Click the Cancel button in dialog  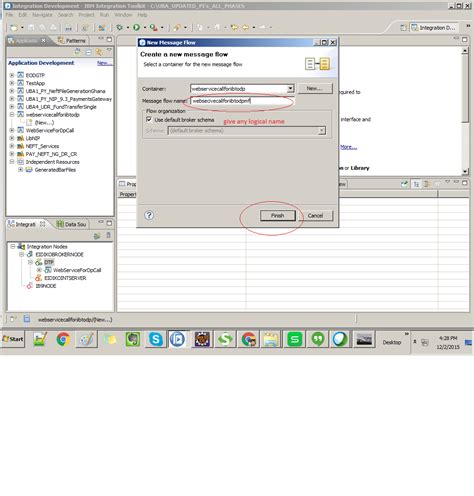315,216
